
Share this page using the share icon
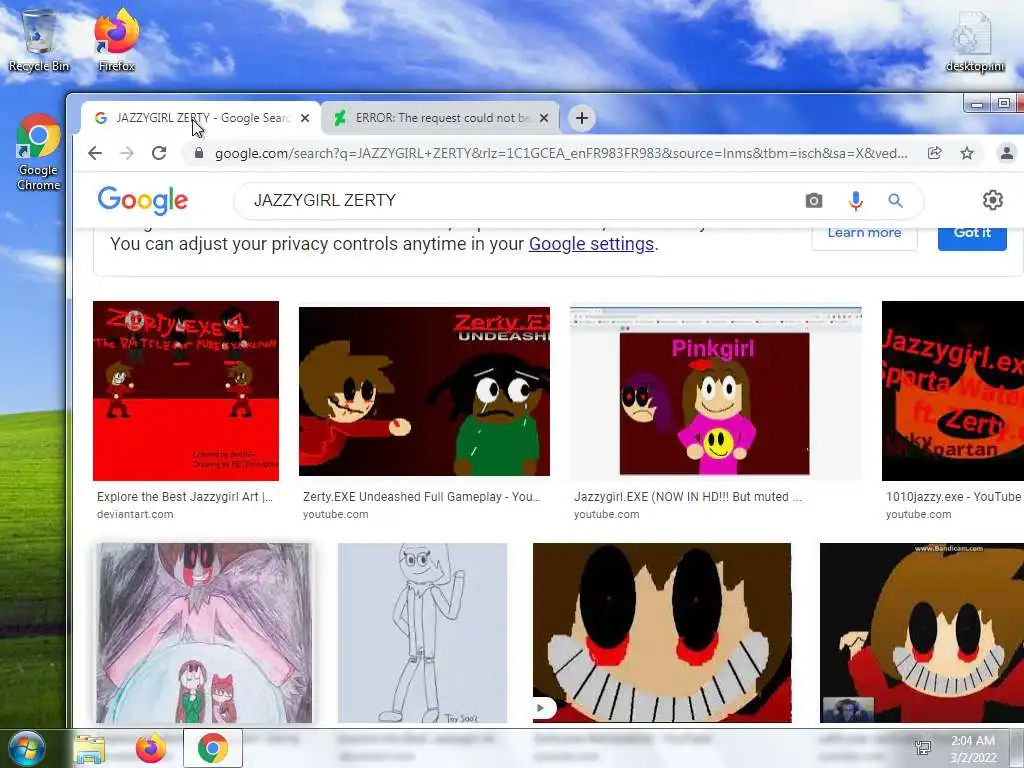[x=935, y=153]
